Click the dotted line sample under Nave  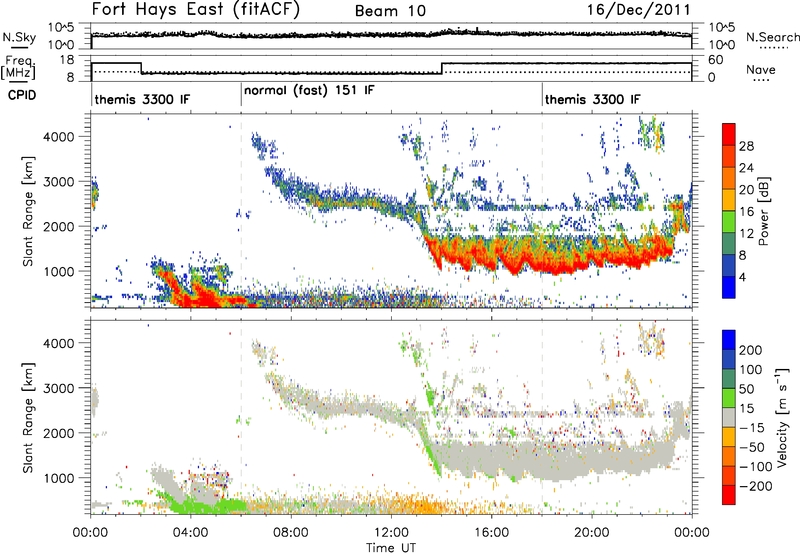tap(761, 81)
